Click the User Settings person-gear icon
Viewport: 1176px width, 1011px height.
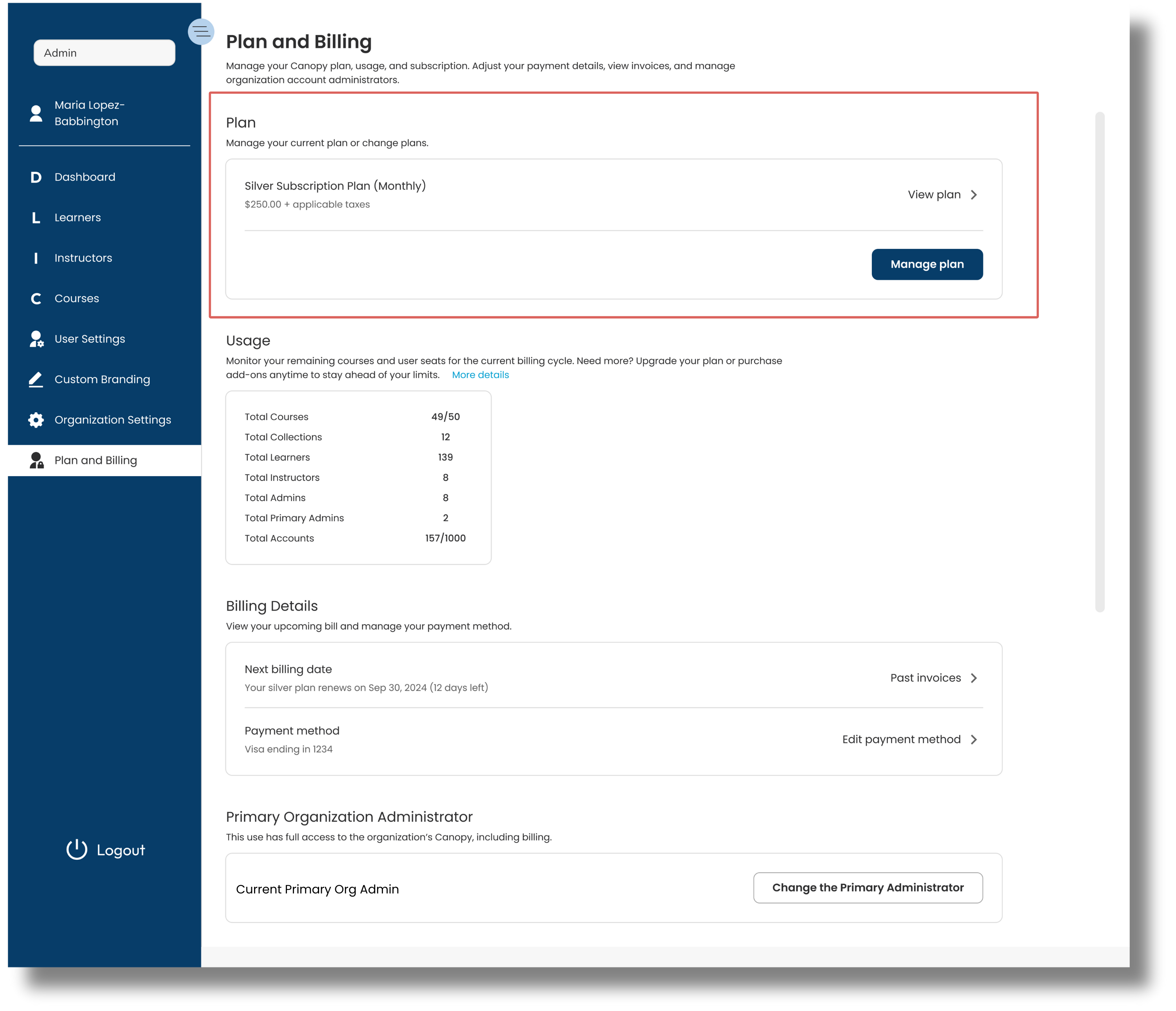point(36,339)
